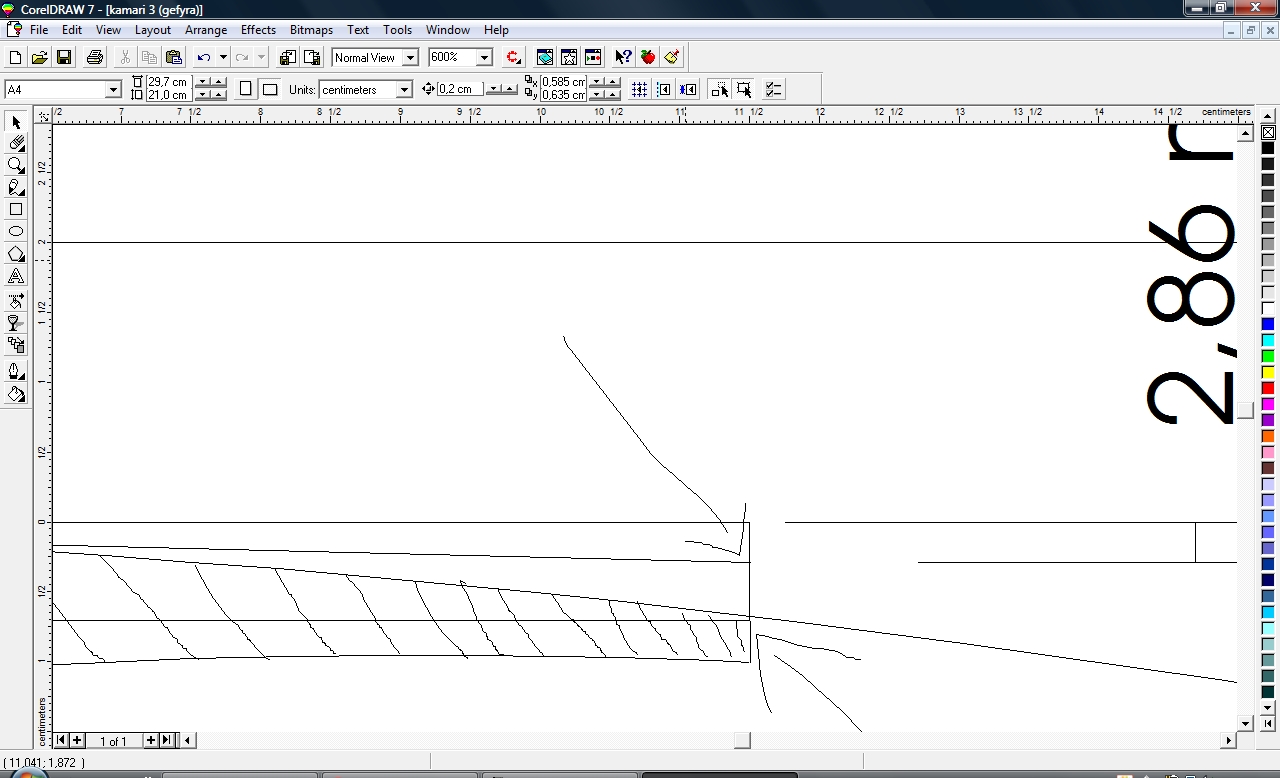This screenshot has height=778, width=1280.
Task: Open the 600% zoom level dropdown
Action: click(x=484, y=58)
